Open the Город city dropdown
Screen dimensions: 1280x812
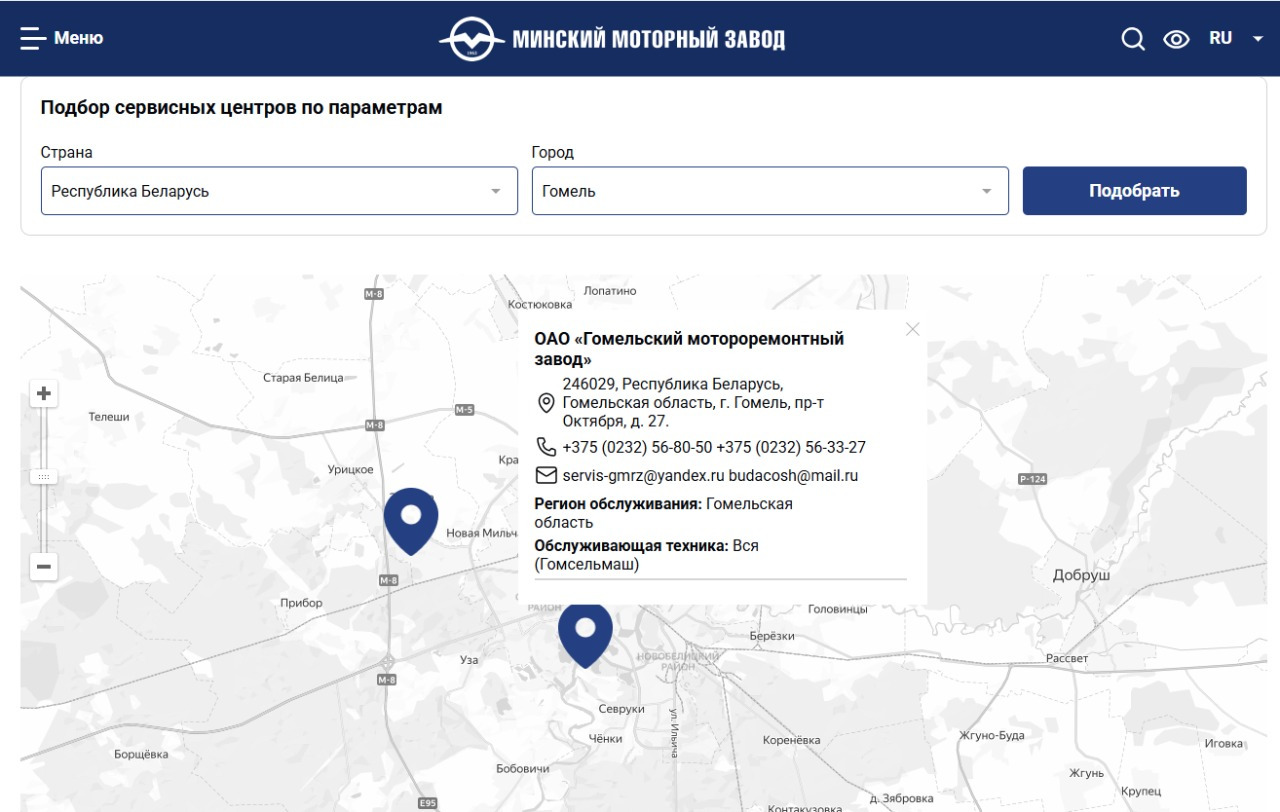click(x=769, y=191)
